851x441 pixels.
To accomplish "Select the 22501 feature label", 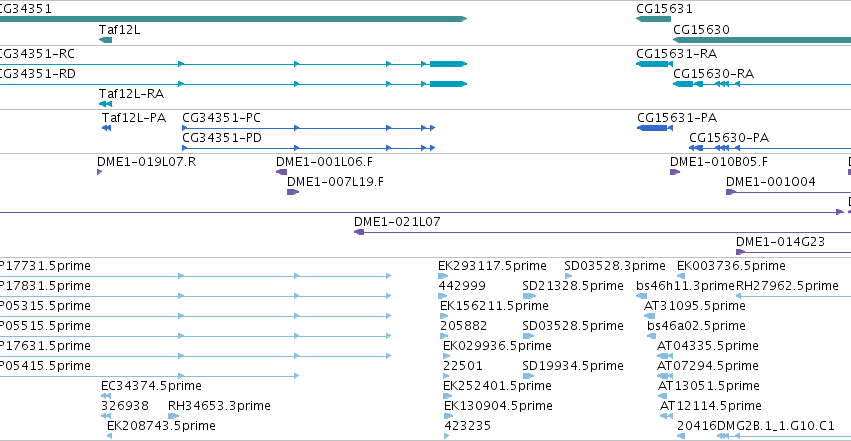I will [x=462, y=366].
